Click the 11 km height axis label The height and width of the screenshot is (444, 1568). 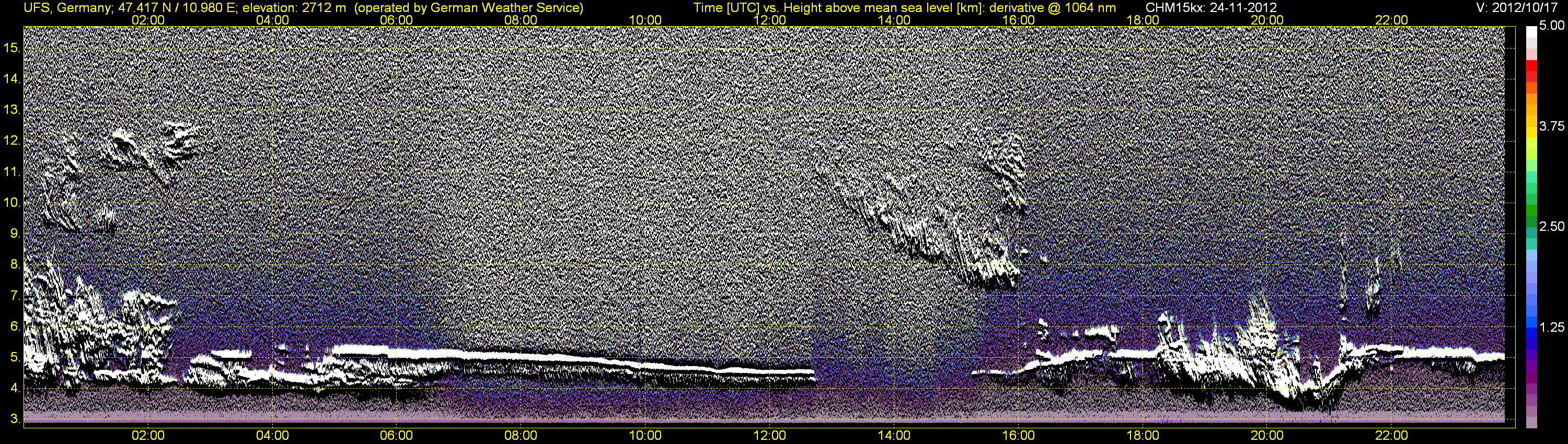point(12,172)
